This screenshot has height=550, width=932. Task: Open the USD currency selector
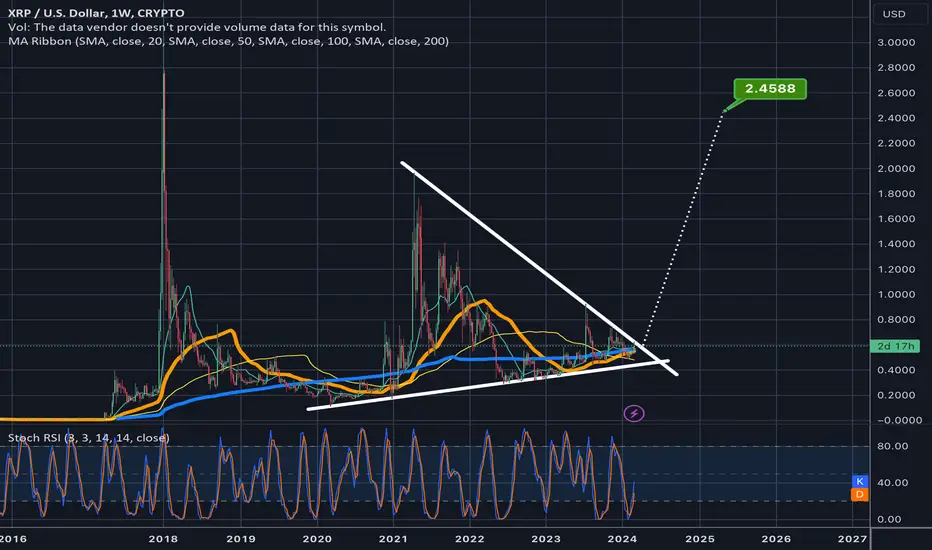pos(894,14)
